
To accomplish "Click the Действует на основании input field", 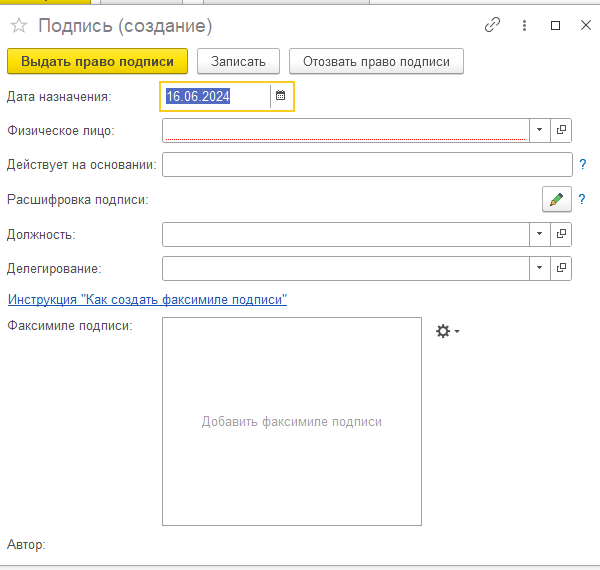I will [x=367, y=164].
